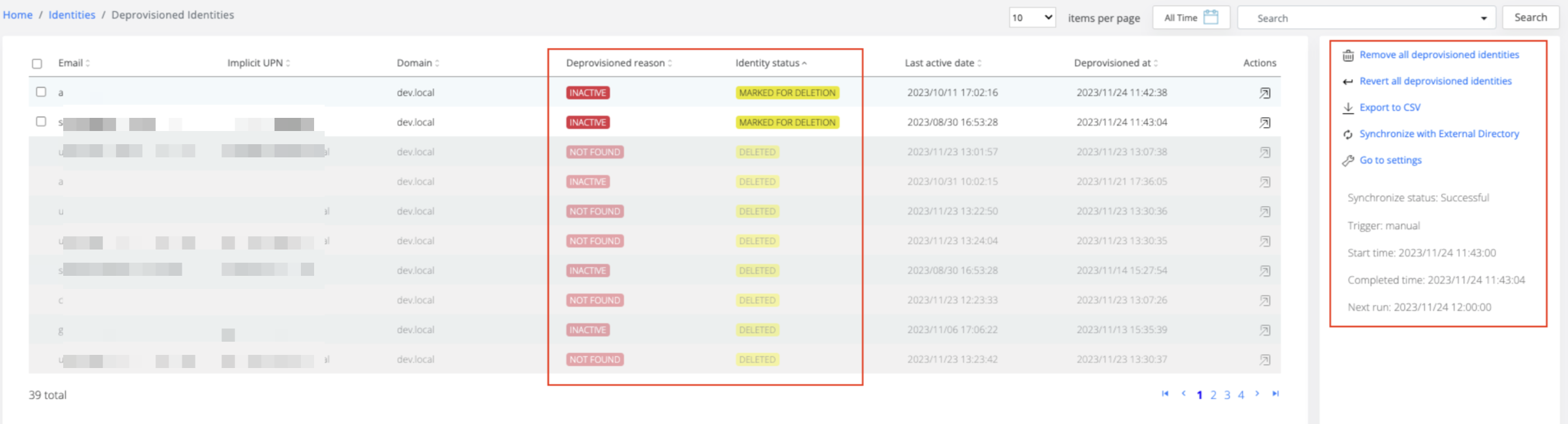This screenshot has height=424, width=1568.
Task: Open action icon for the second table row
Action: pyautogui.click(x=1264, y=123)
